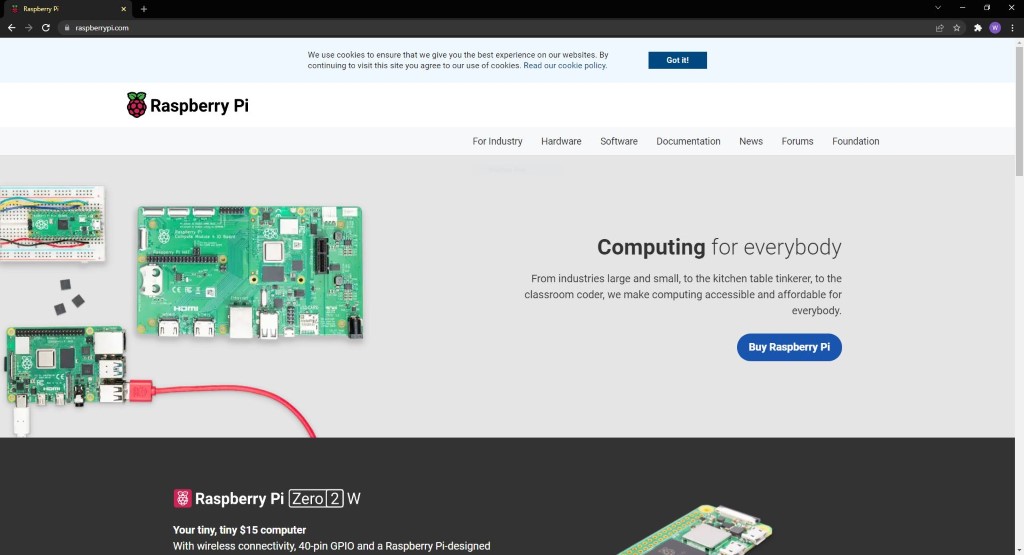The width and height of the screenshot is (1024, 555).
Task: Share this page via address bar icon
Action: [x=939, y=27]
